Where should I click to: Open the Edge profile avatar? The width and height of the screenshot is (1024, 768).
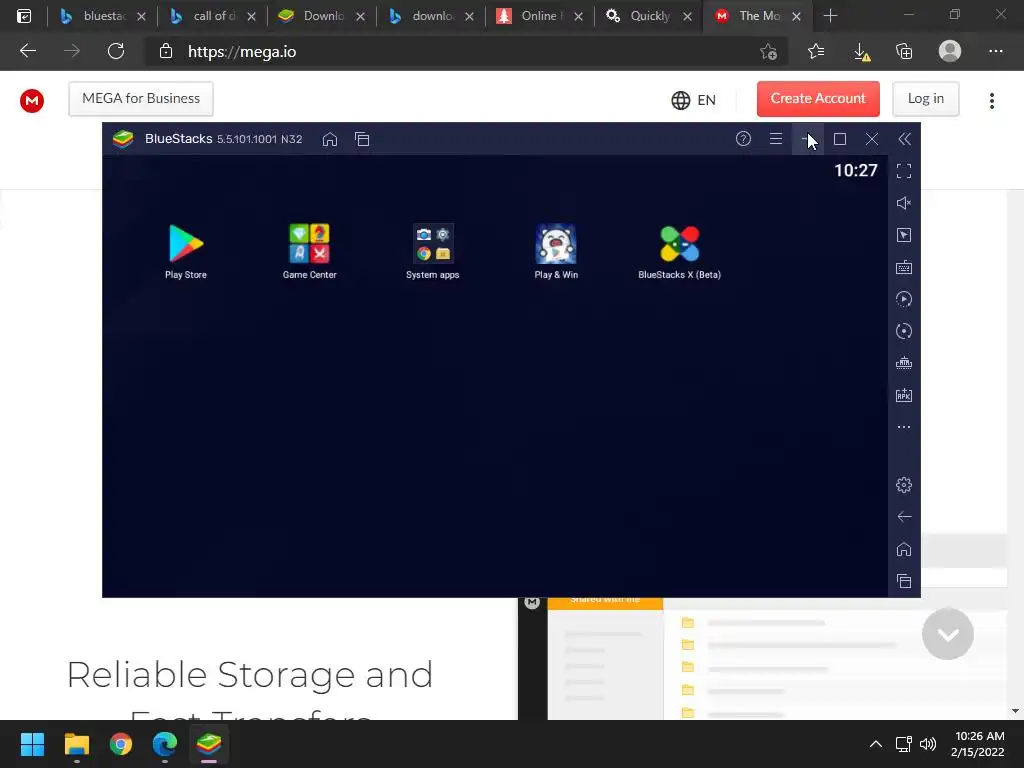pos(950,51)
